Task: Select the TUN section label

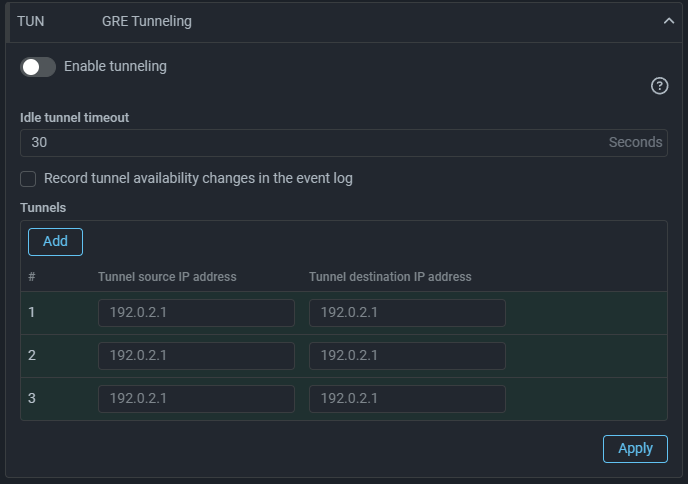Action: point(31,22)
